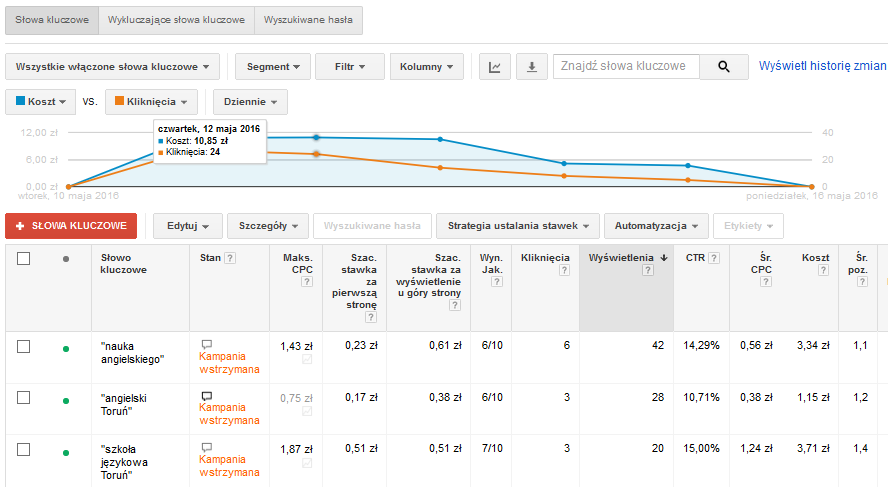The height and width of the screenshot is (487, 888).
Task: Click help icon next to Maks. CPC
Action: [306, 282]
